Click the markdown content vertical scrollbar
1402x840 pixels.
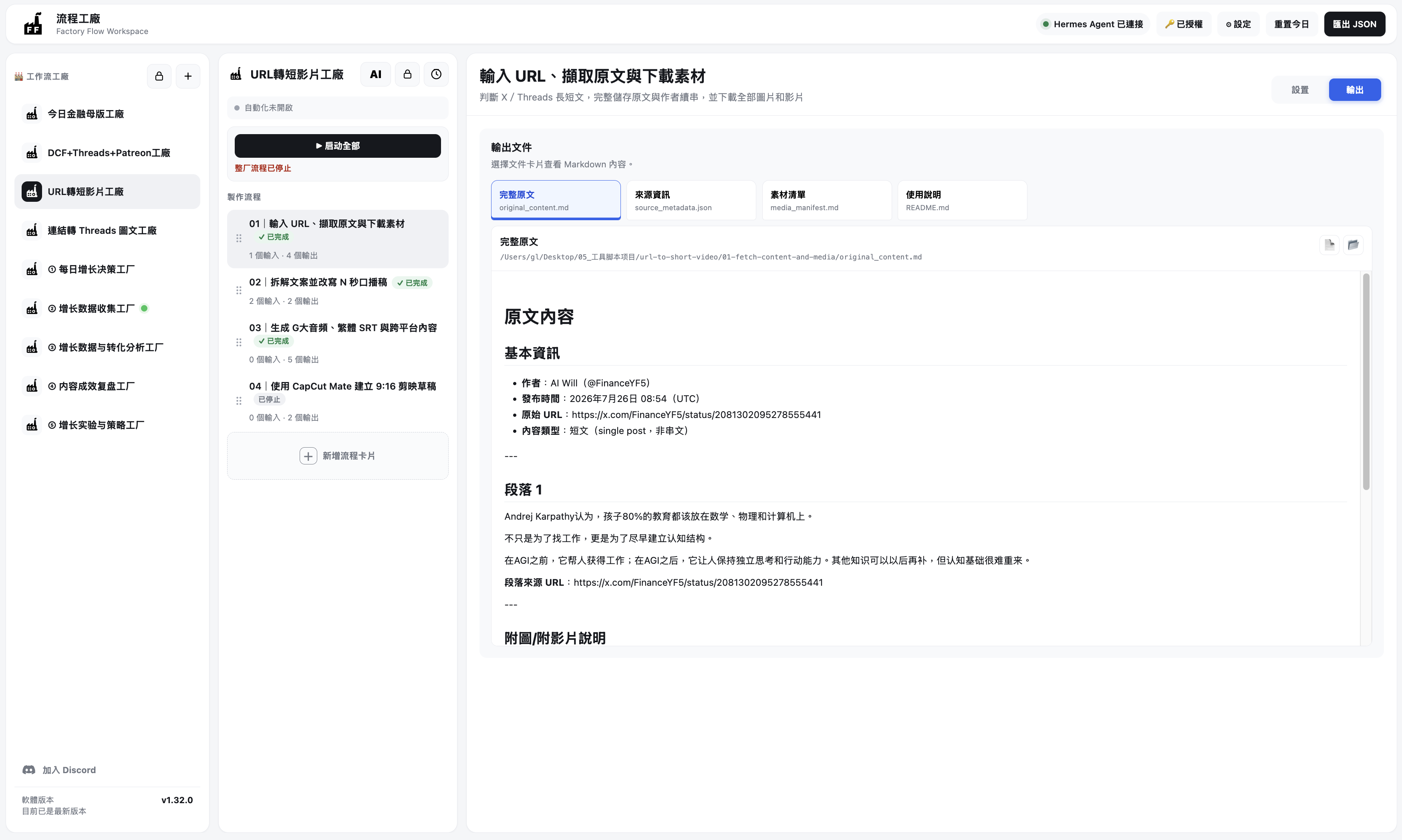pos(1366,382)
